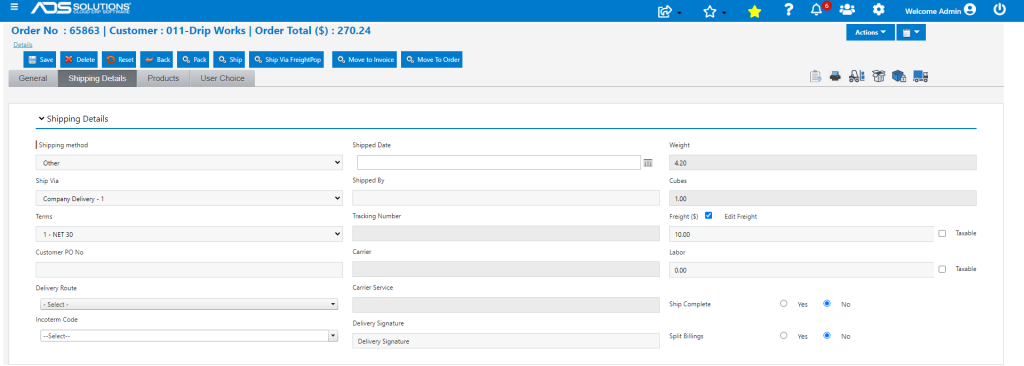Click the yellow favorite star
Viewport: 1024px width, 366px height.
point(754,11)
